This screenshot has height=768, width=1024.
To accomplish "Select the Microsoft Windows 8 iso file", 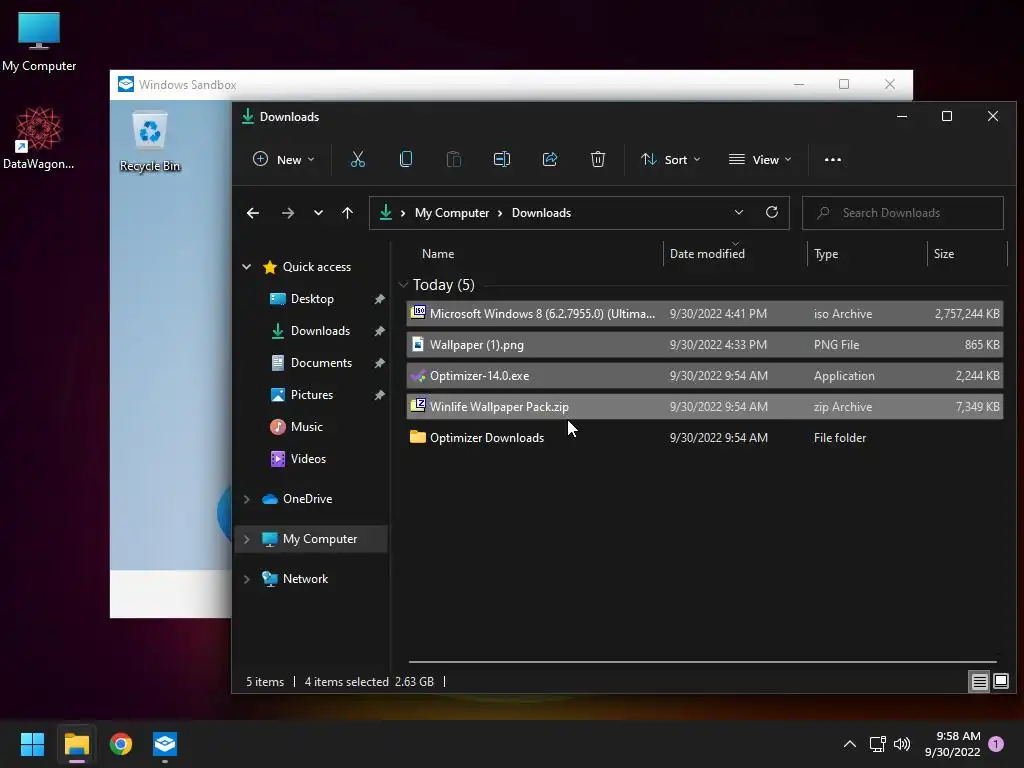I will [x=705, y=313].
